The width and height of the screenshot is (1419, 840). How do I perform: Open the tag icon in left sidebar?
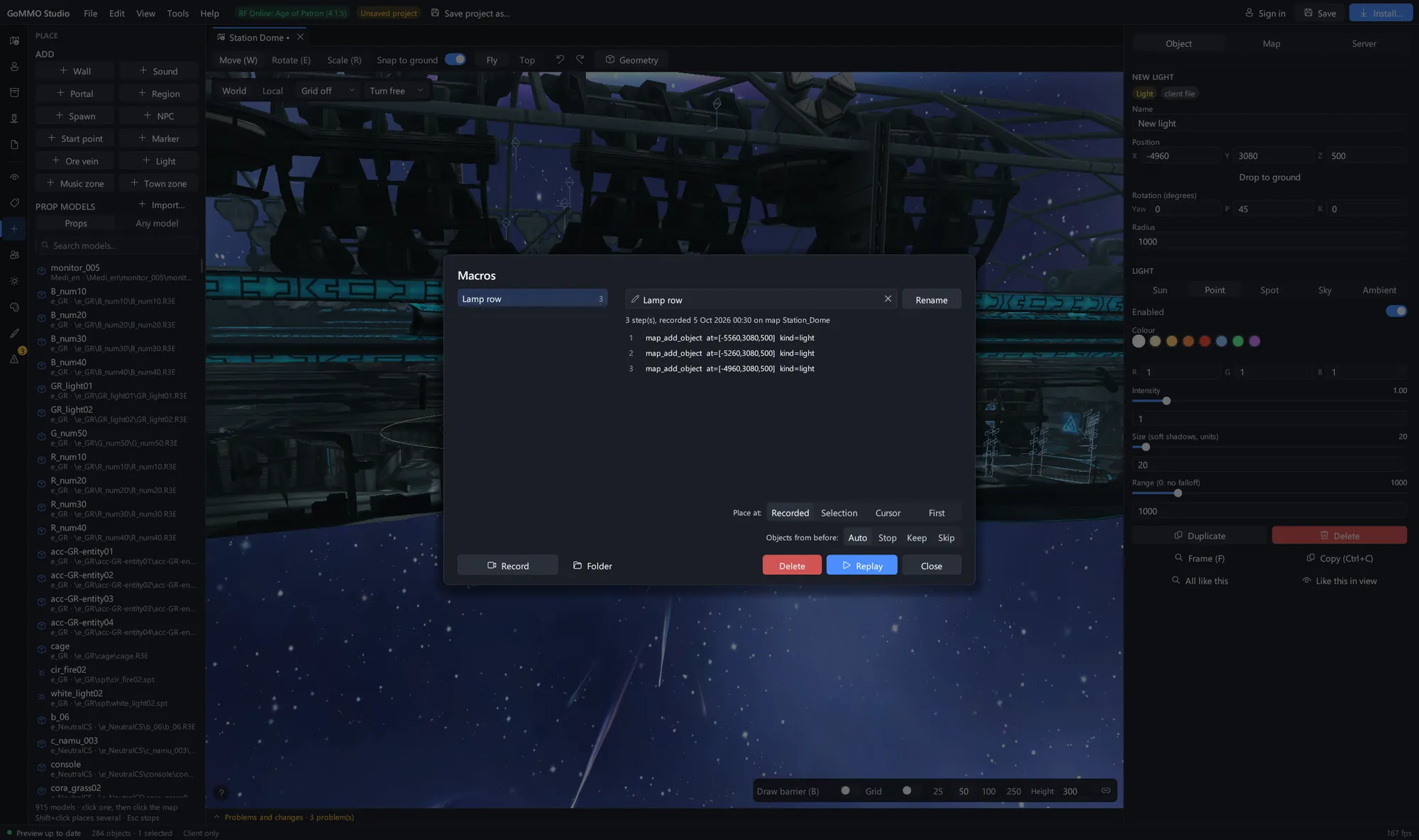coord(14,203)
